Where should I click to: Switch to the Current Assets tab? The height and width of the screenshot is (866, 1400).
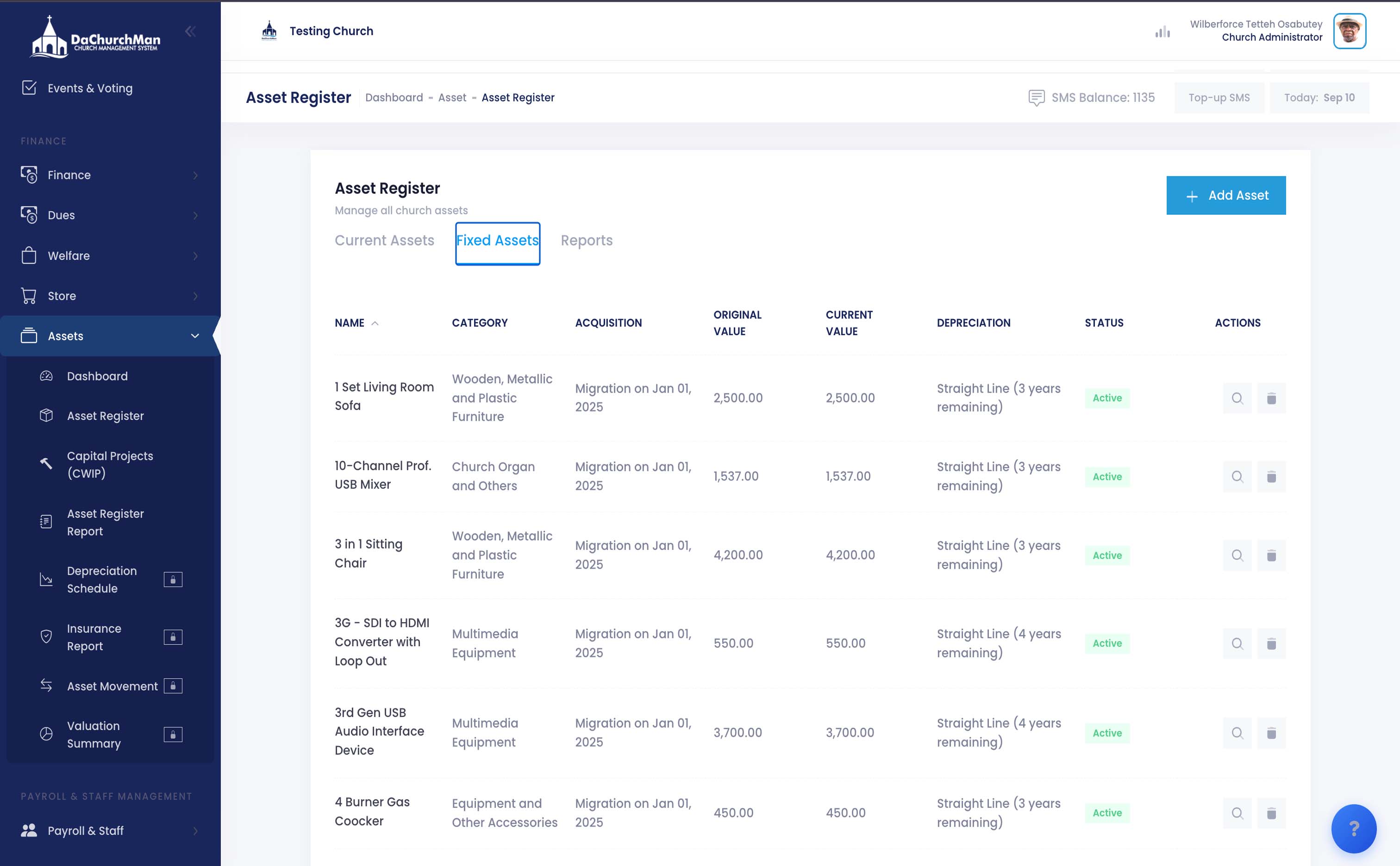click(384, 241)
